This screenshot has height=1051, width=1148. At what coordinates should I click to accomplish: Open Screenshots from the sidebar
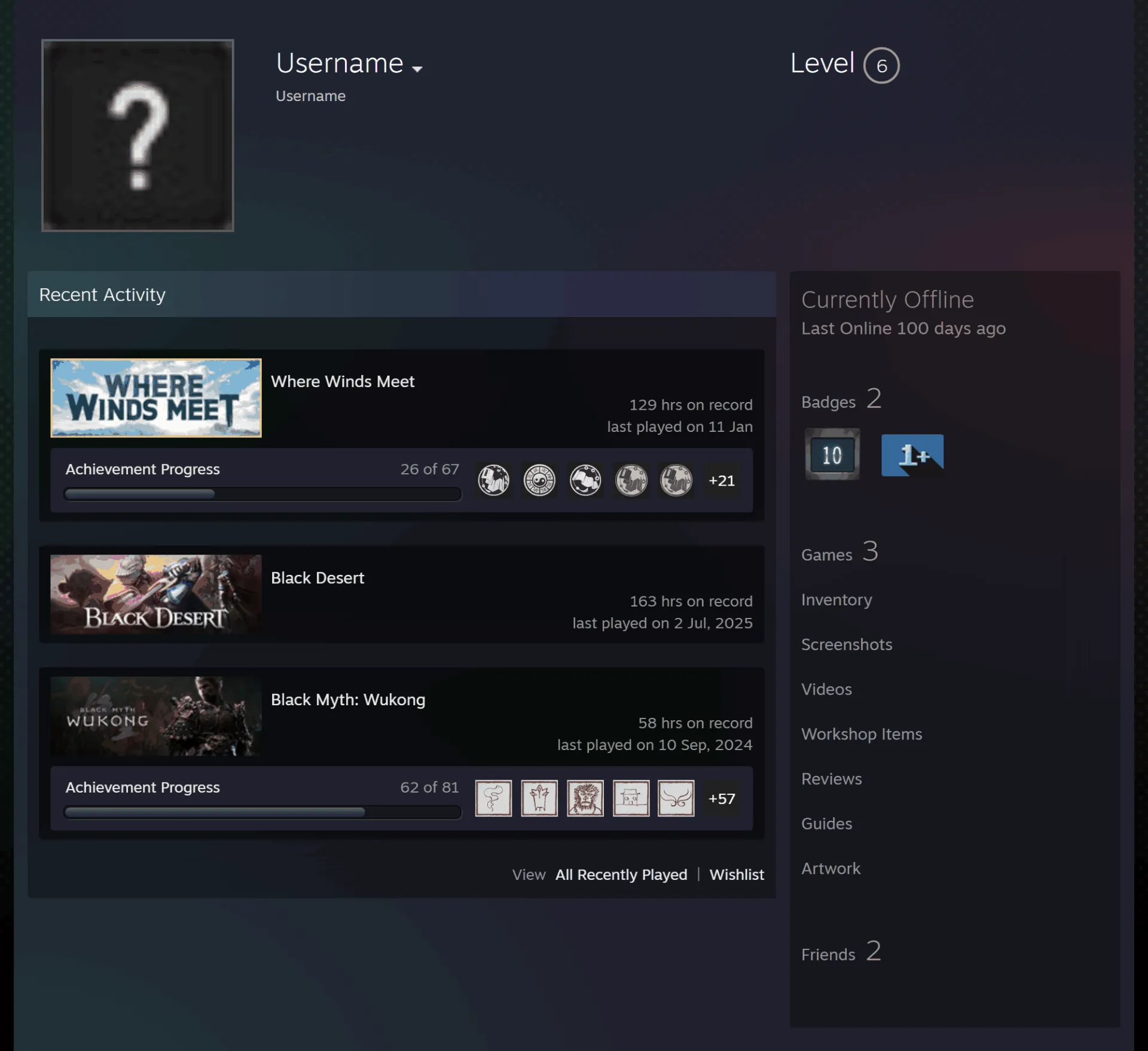click(847, 644)
